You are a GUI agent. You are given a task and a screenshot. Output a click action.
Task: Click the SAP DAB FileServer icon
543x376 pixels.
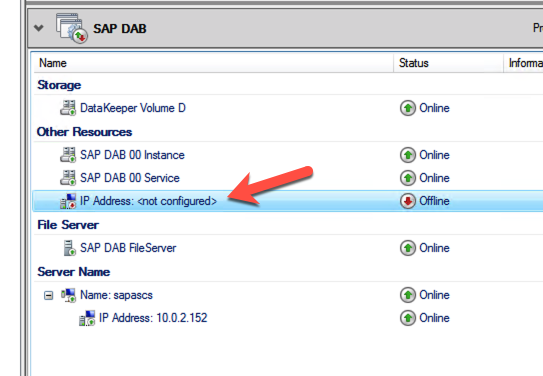[x=70, y=248]
